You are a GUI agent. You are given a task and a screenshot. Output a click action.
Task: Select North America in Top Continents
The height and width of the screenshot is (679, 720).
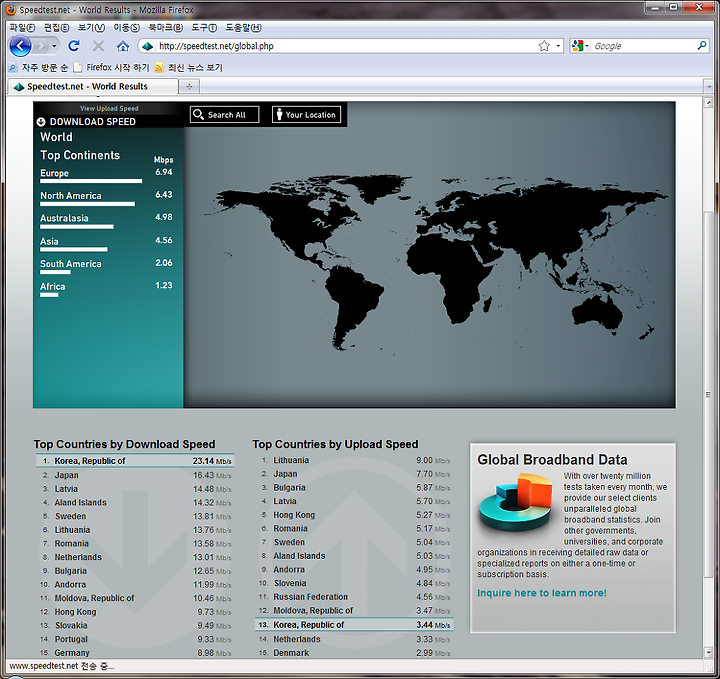pos(71,196)
